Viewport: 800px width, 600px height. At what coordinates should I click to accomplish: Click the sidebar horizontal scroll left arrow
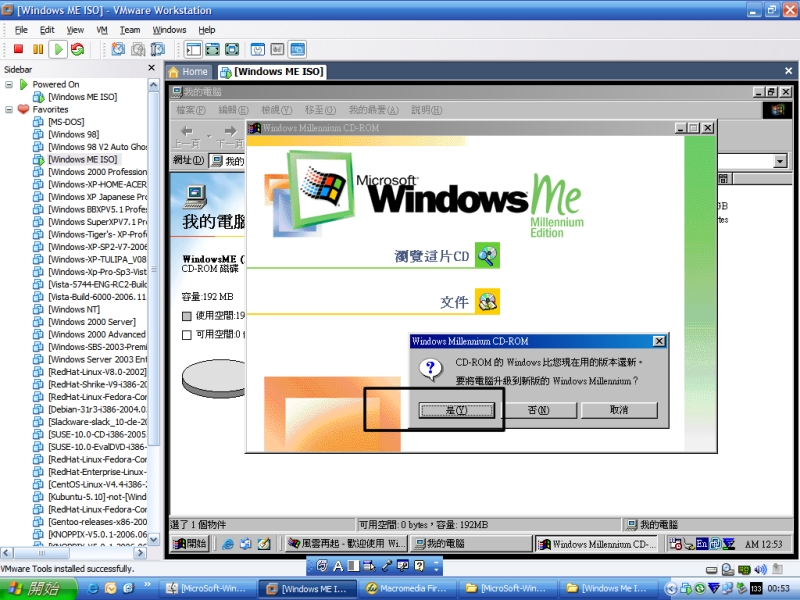tap(7, 553)
